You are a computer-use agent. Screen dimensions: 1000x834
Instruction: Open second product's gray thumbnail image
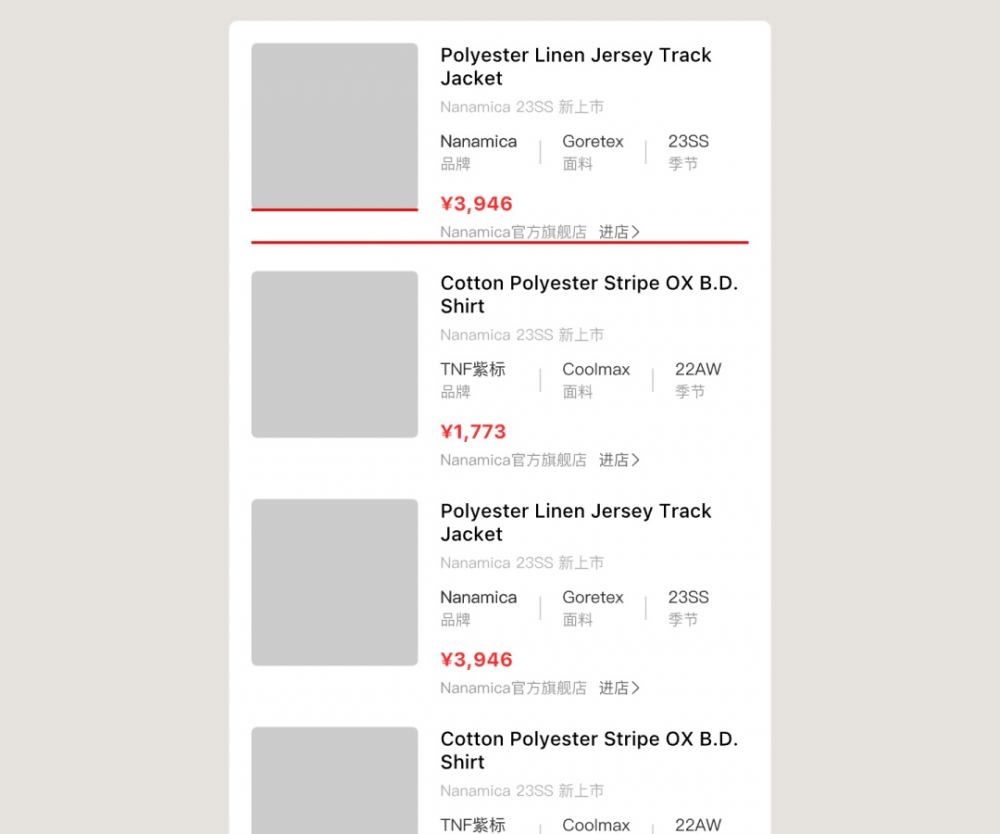(334, 355)
